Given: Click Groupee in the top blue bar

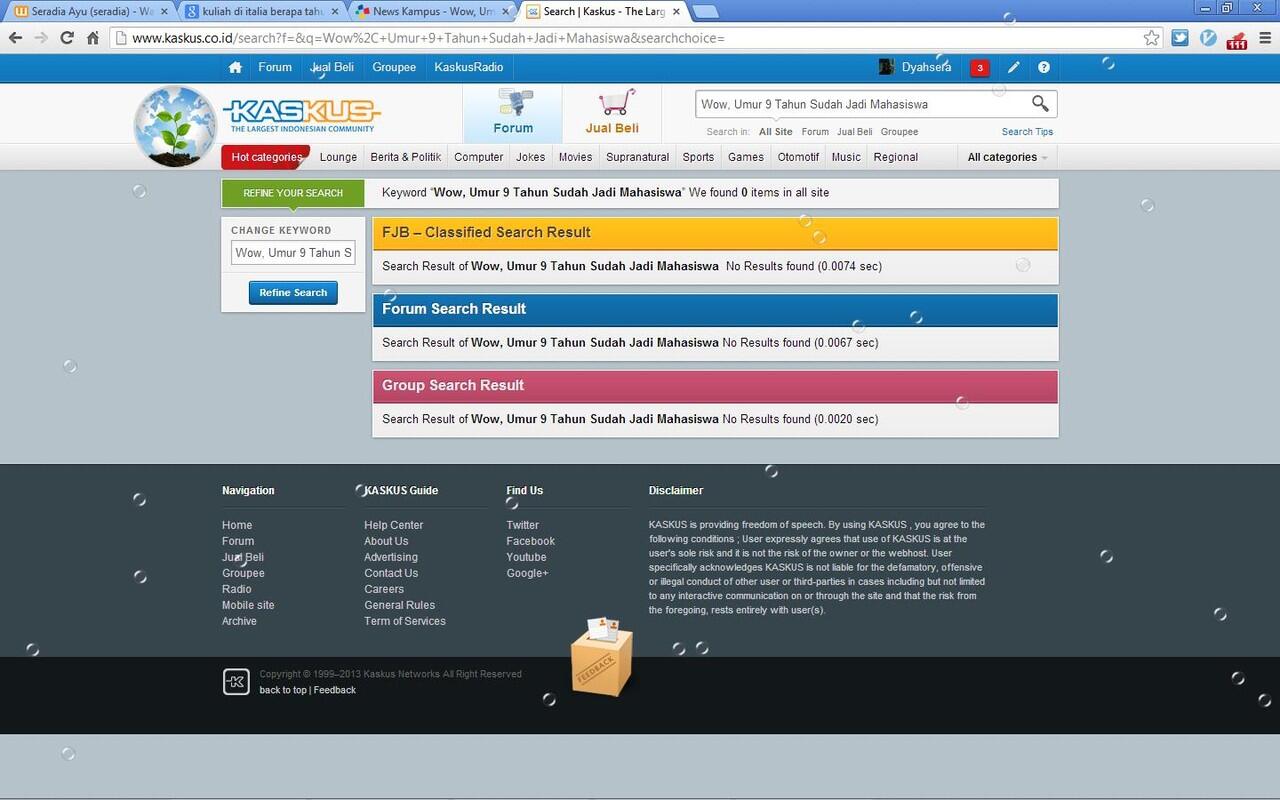Looking at the screenshot, I should click(394, 67).
